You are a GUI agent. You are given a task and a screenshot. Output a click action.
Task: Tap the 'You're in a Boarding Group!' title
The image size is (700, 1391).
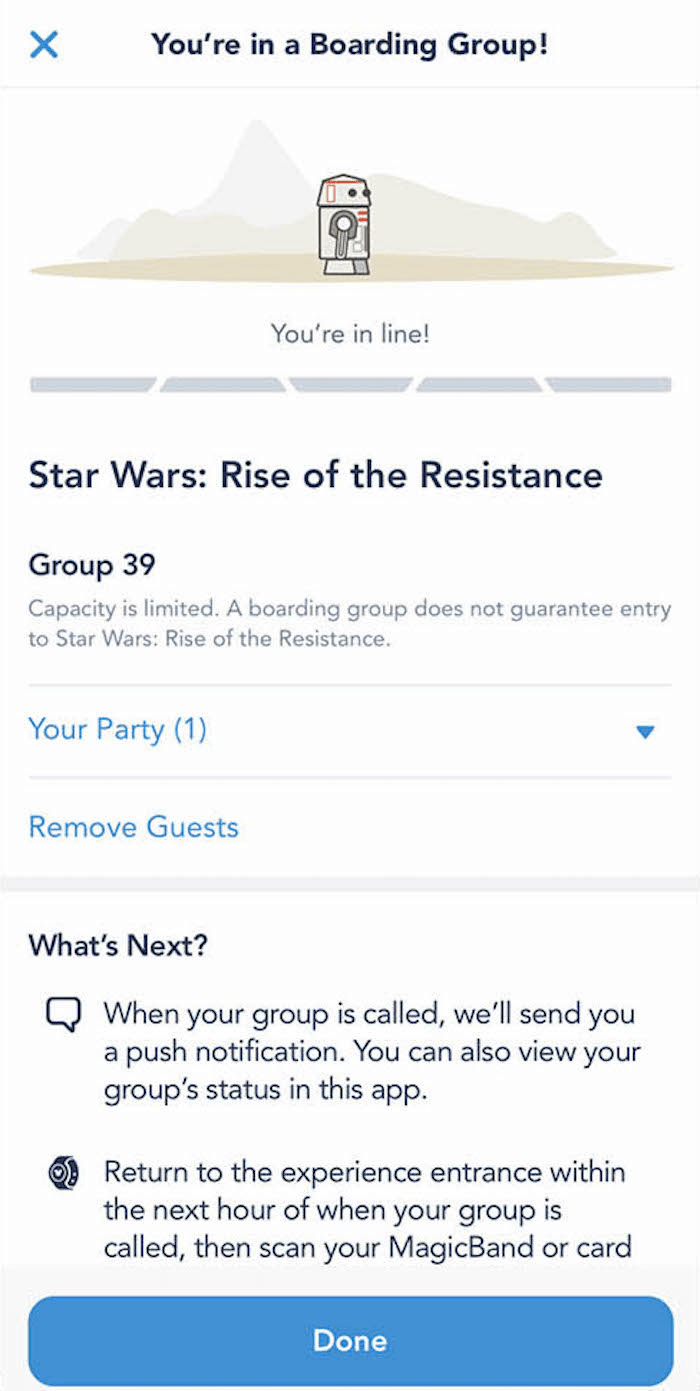click(350, 44)
